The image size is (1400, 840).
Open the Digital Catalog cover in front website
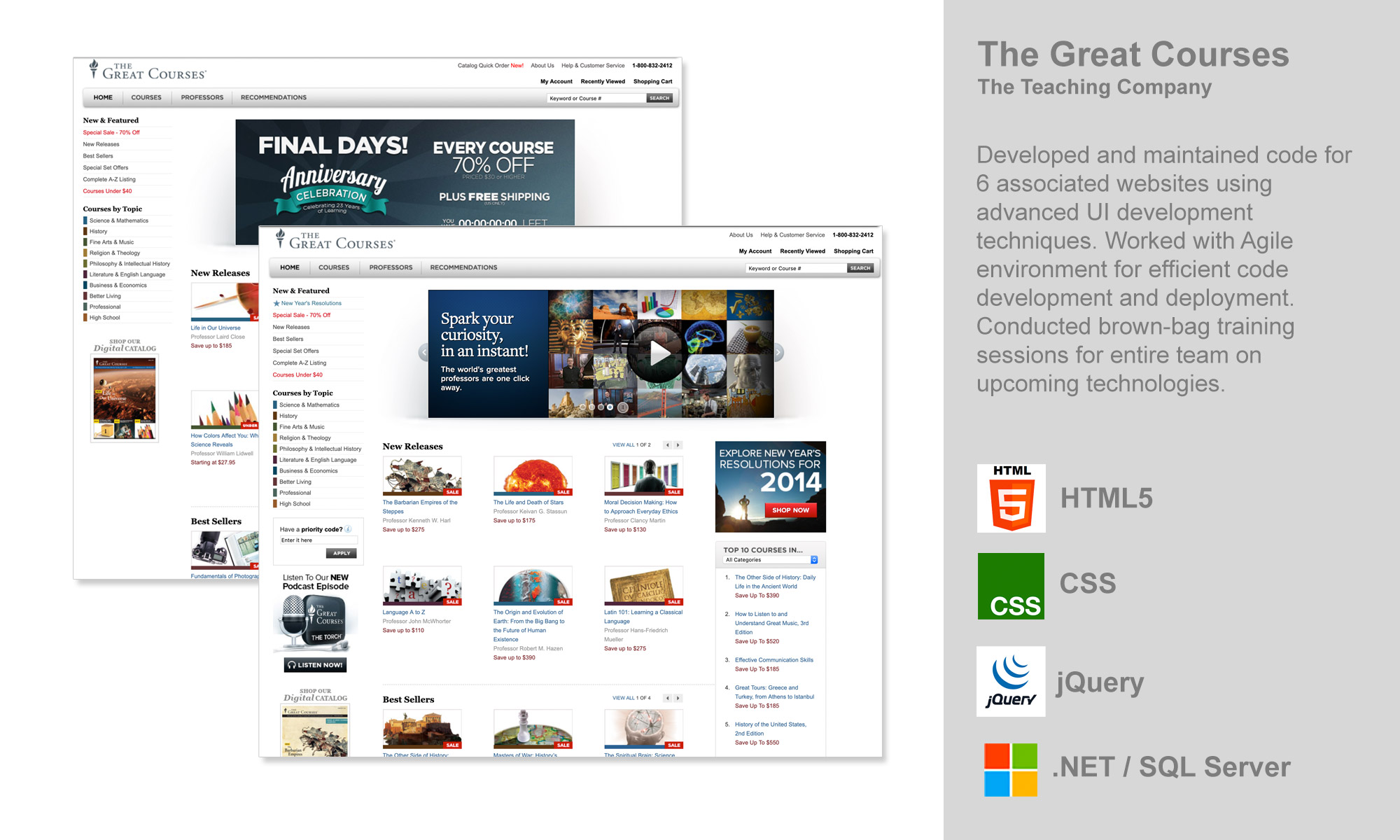click(315, 731)
